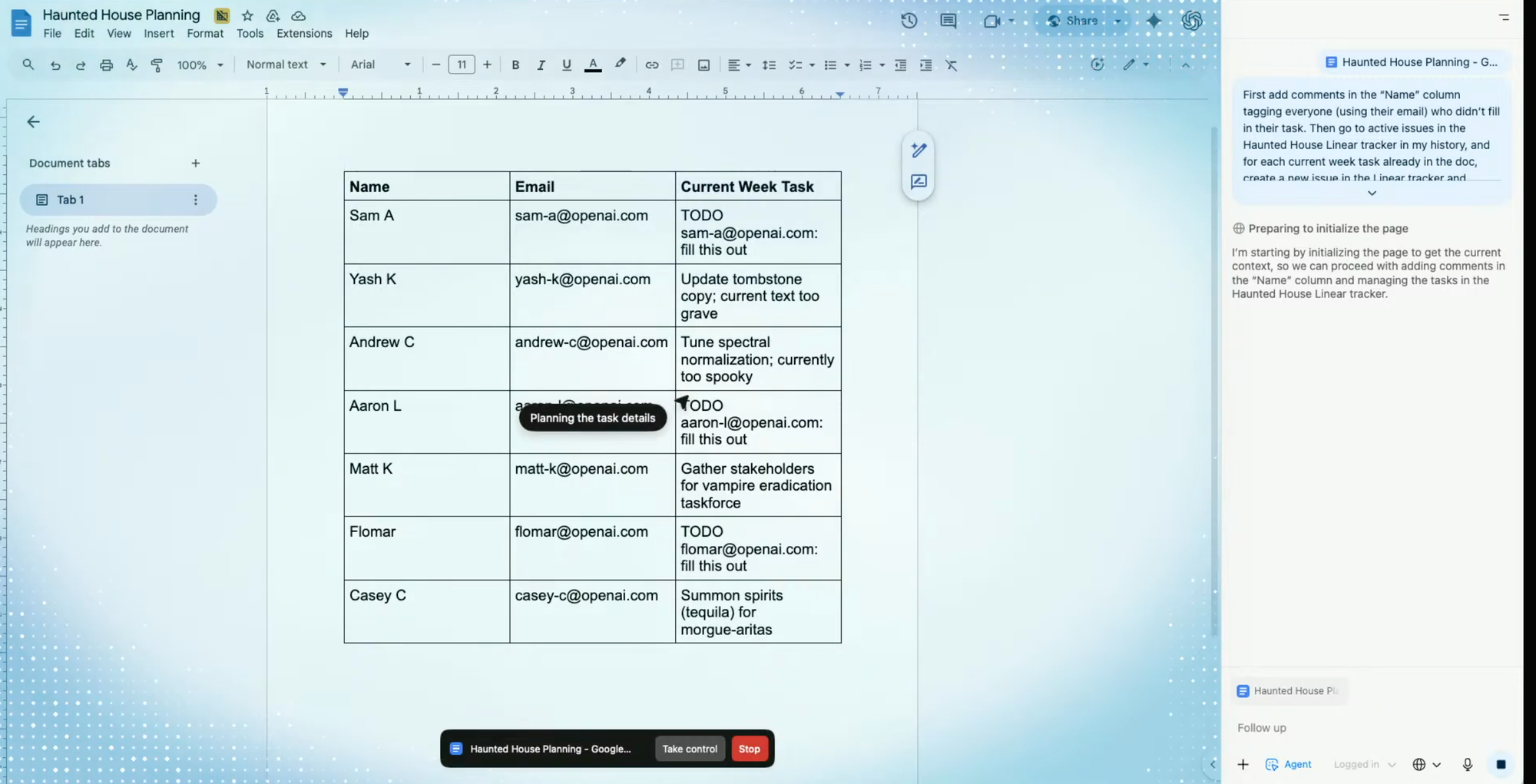Open the zoom 100% dropdown
1536x784 pixels.
tap(200, 65)
